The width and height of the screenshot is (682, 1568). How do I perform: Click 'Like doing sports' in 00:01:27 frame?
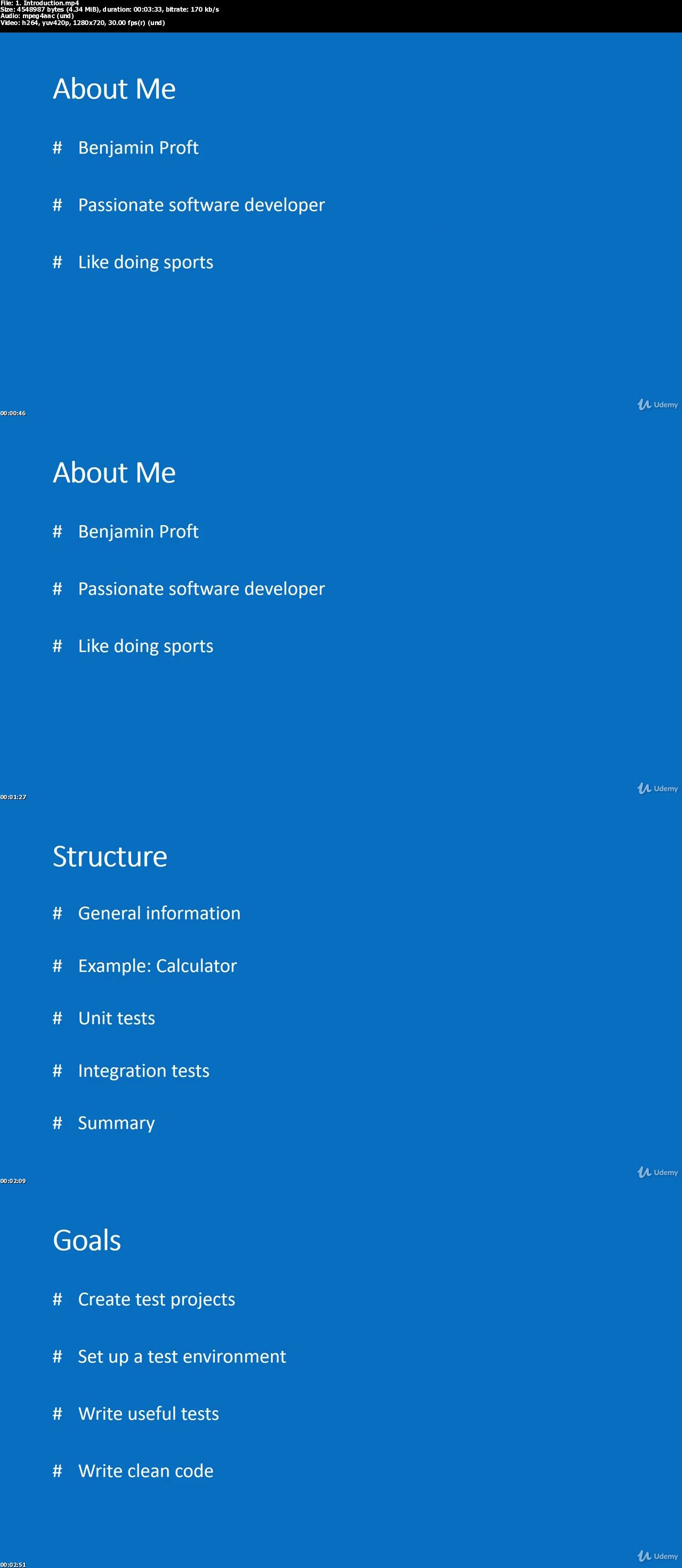tap(145, 646)
